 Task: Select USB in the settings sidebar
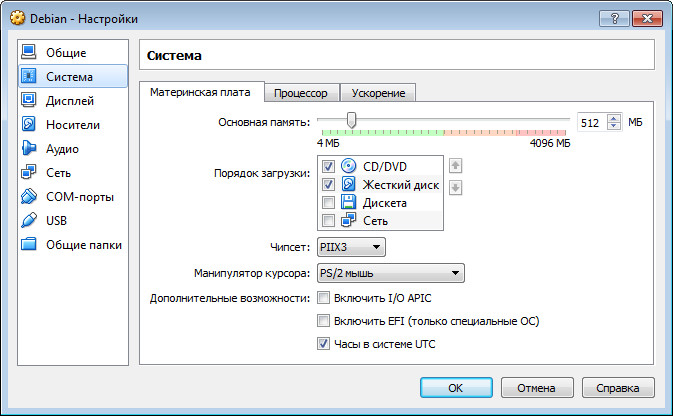point(73,220)
